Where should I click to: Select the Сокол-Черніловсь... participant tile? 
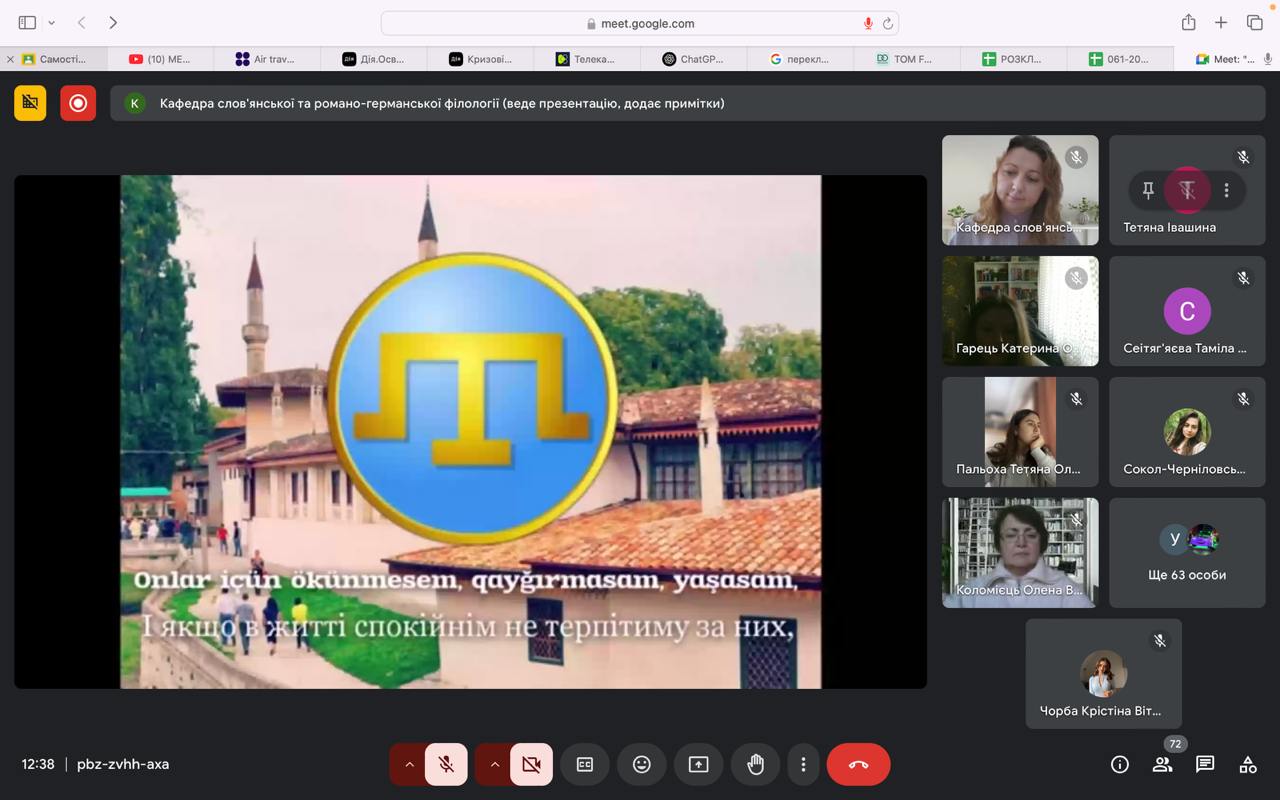tap(1187, 432)
